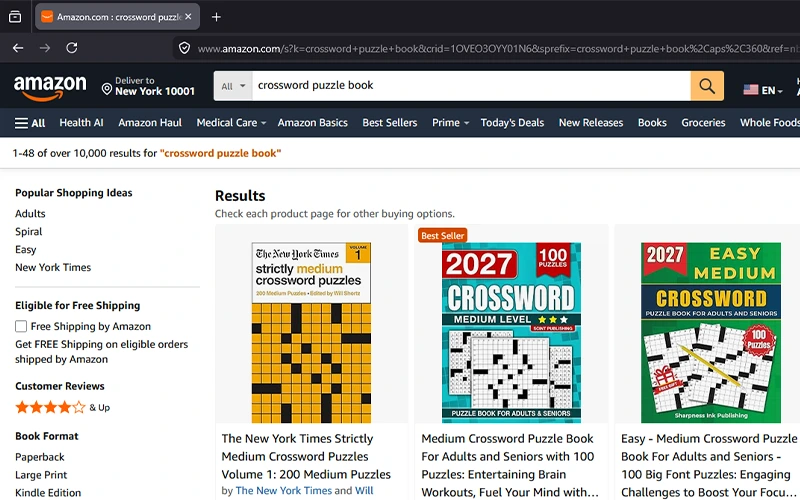
Task: Open Books in navigation bar
Action: pyautogui.click(x=652, y=123)
